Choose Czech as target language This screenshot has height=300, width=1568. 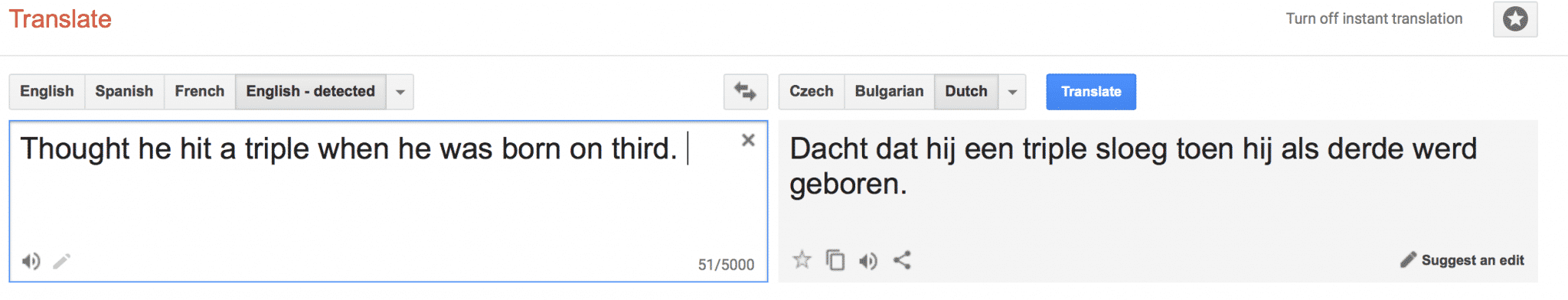click(812, 92)
